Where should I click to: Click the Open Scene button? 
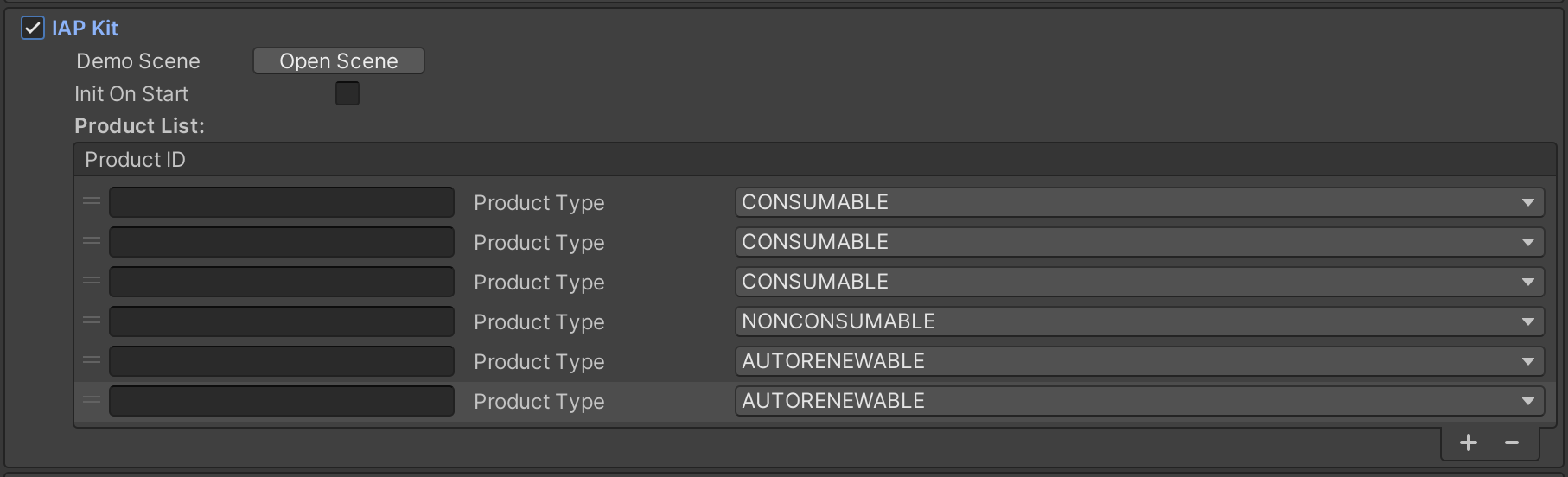338,61
